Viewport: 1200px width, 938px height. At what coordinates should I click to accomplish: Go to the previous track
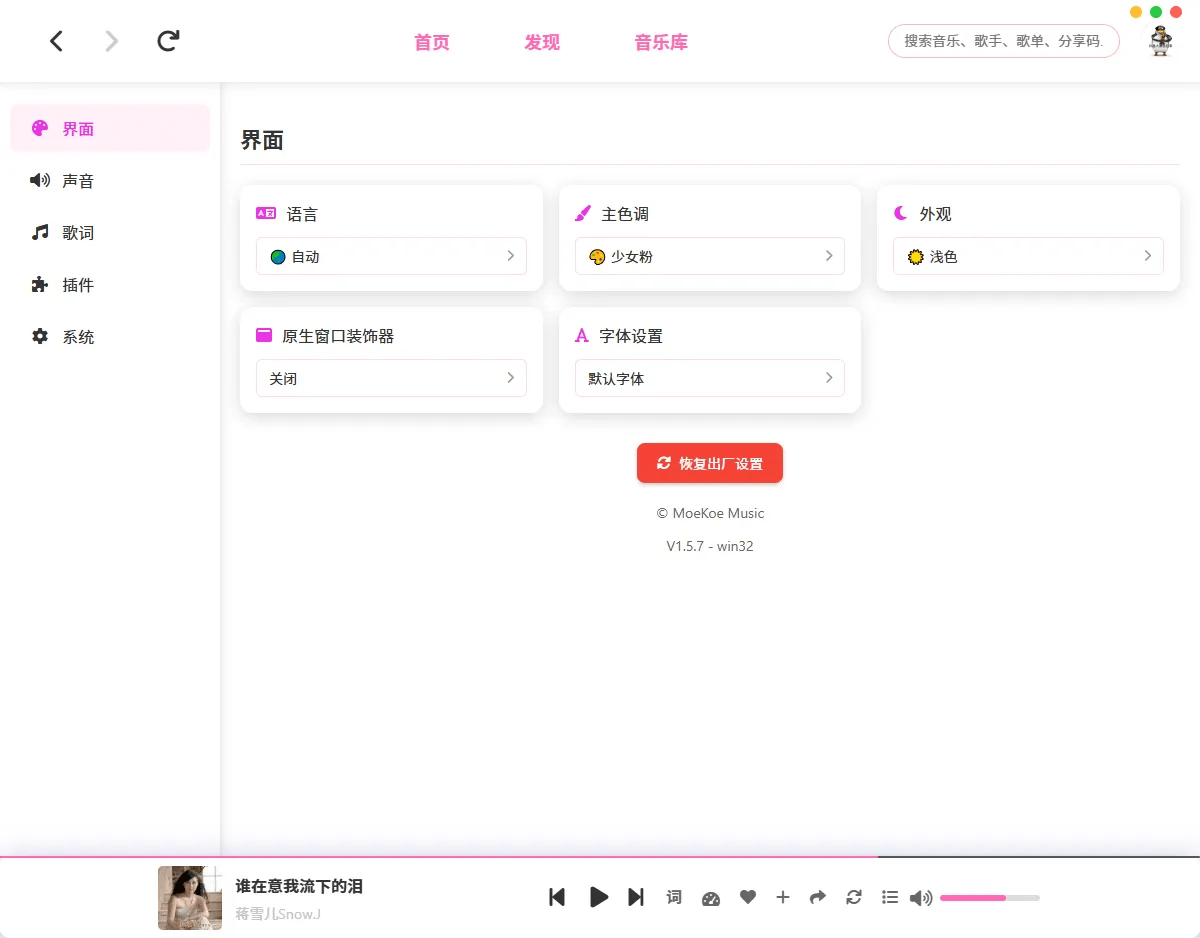tap(557, 897)
